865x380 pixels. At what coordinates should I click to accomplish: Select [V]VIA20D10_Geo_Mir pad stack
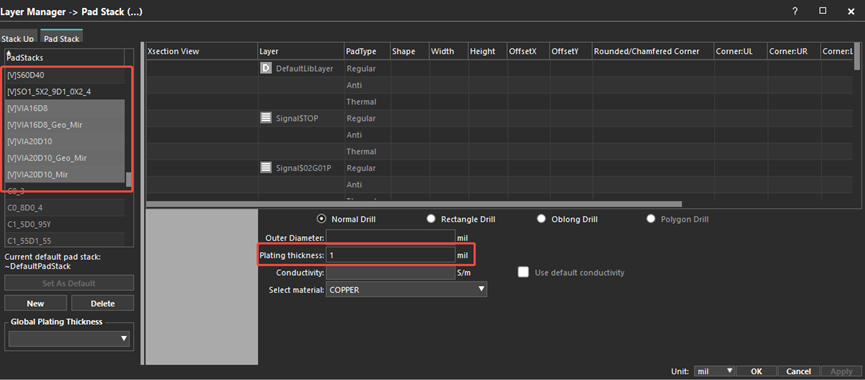point(65,158)
